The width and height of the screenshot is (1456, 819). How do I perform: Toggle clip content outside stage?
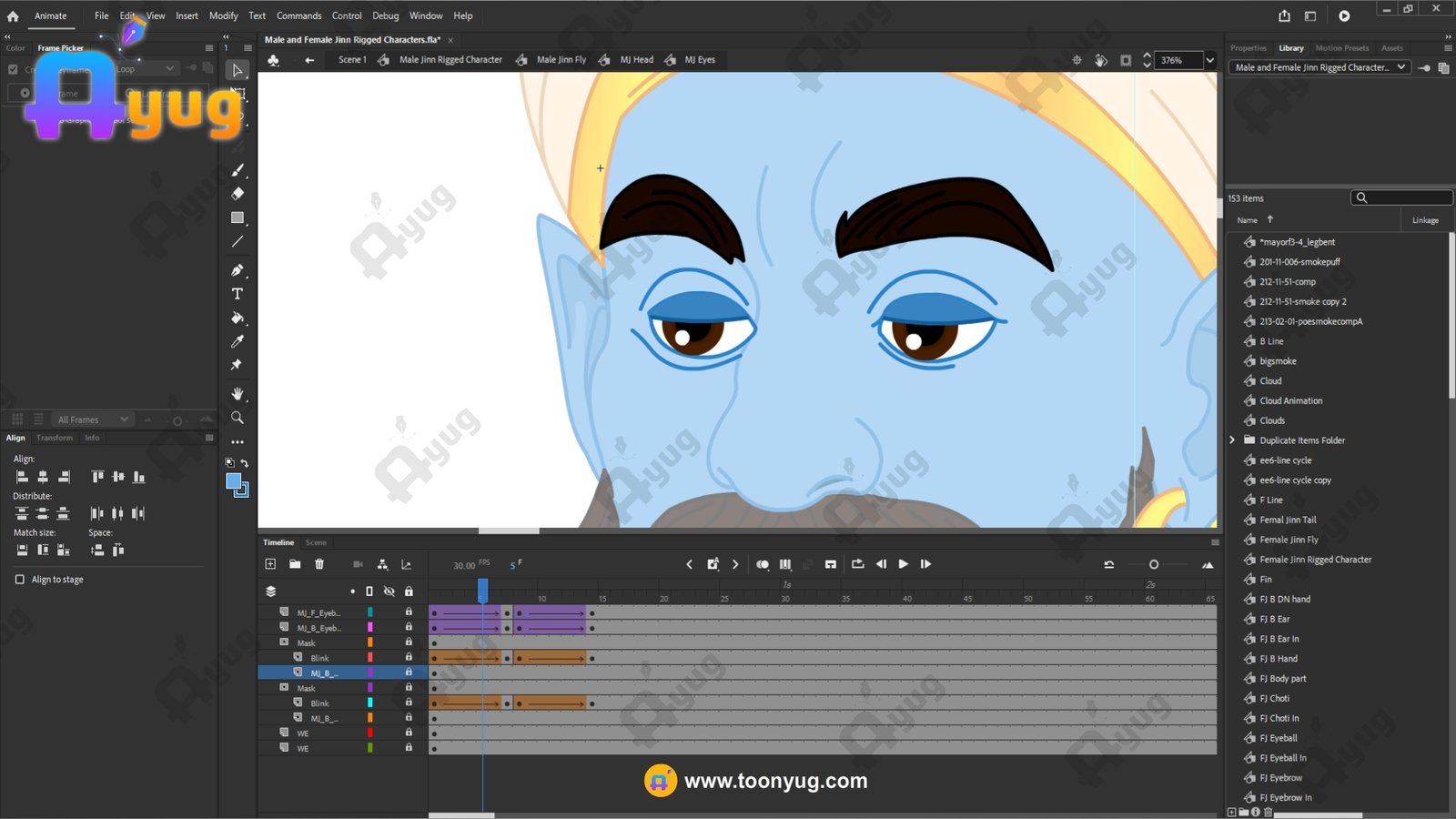(1126, 60)
